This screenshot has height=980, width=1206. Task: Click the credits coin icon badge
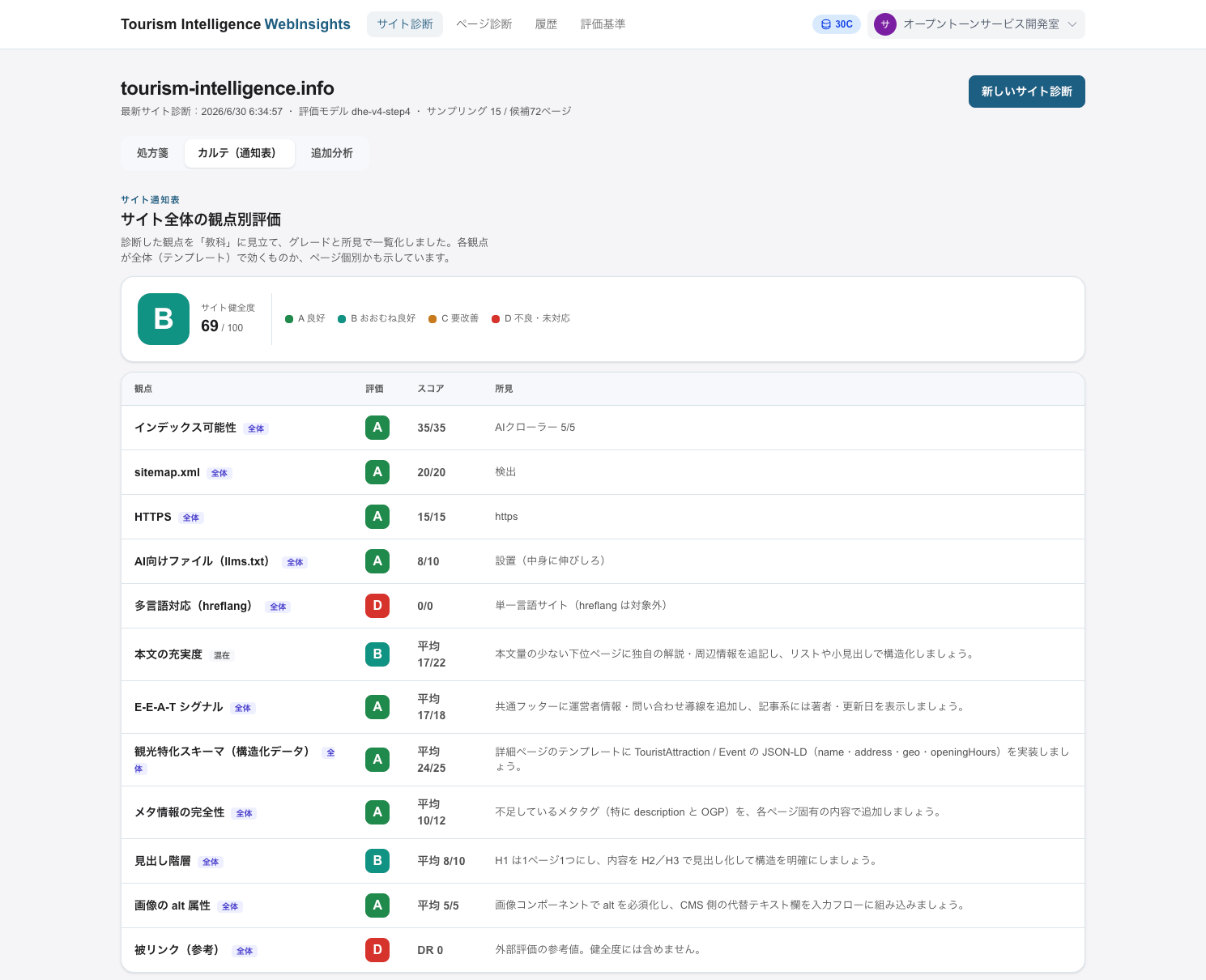coord(826,24)
